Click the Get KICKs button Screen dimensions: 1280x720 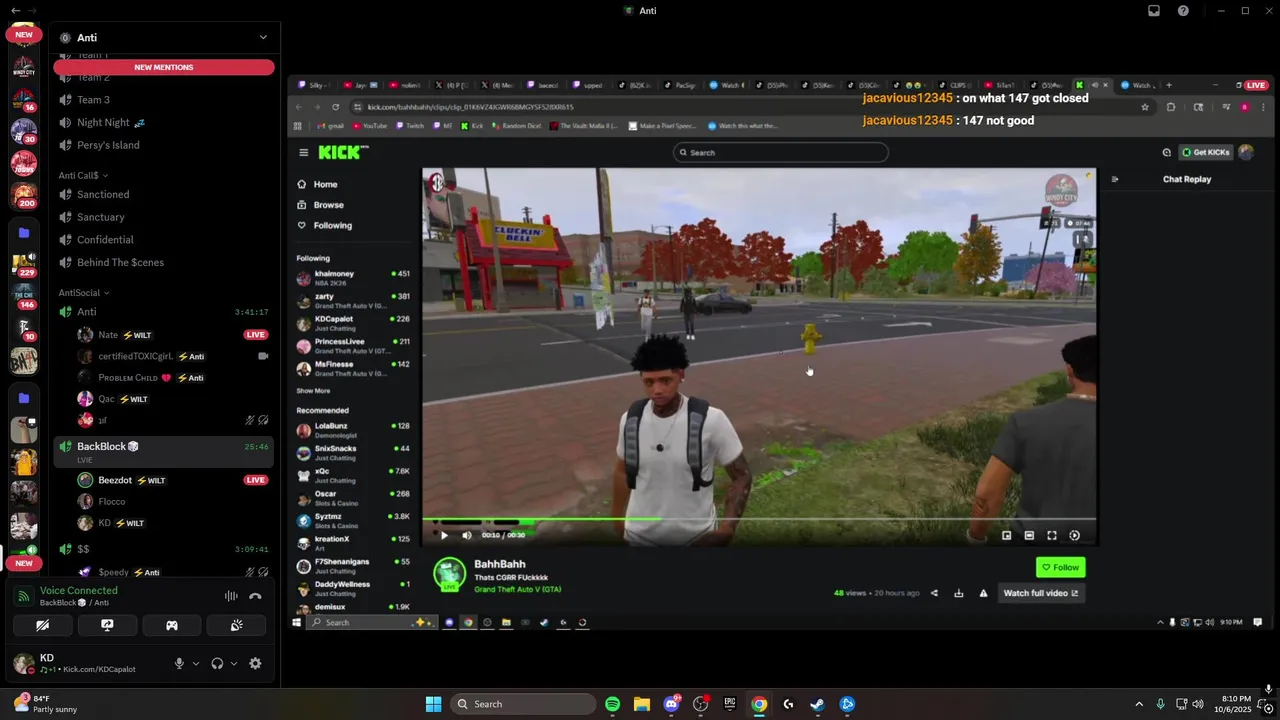click(1206, 152)
